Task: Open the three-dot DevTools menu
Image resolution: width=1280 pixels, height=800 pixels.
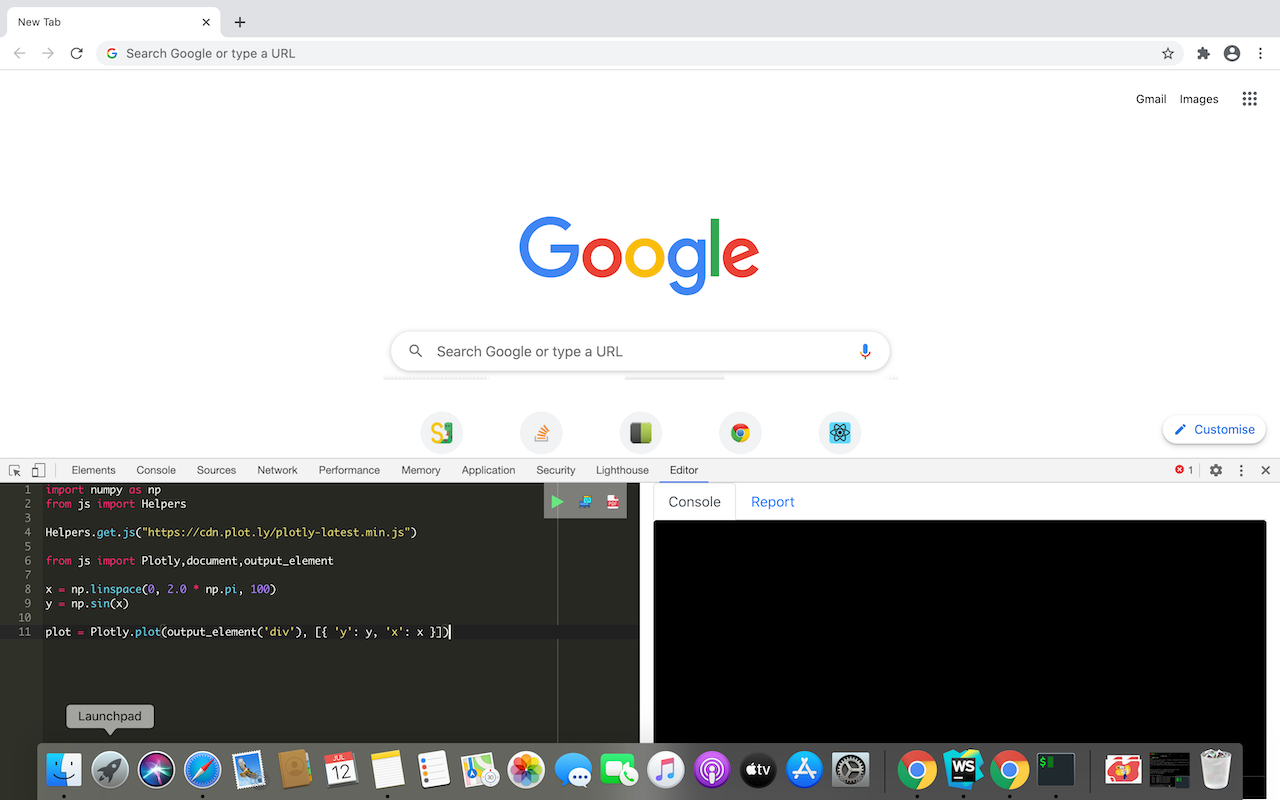Action: pyautogui.click(x=1240, y=469)
